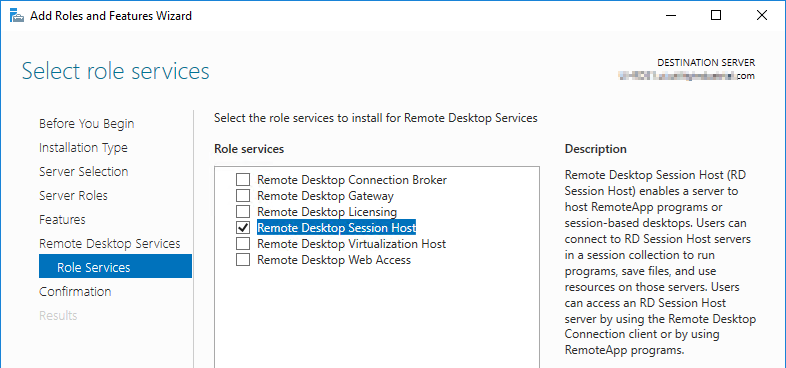Enable Remote Desktop Virtualization Host checkbox

(x=243, y=244)
